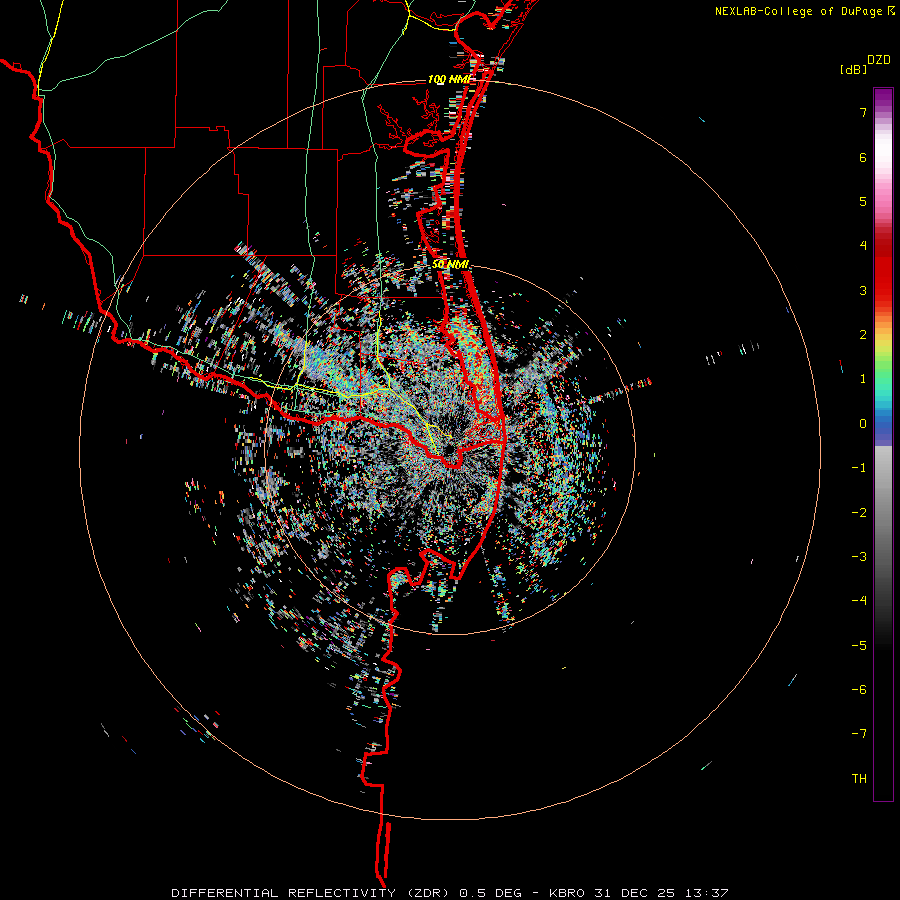Click the TH label on the scale

tap(859, 779)
